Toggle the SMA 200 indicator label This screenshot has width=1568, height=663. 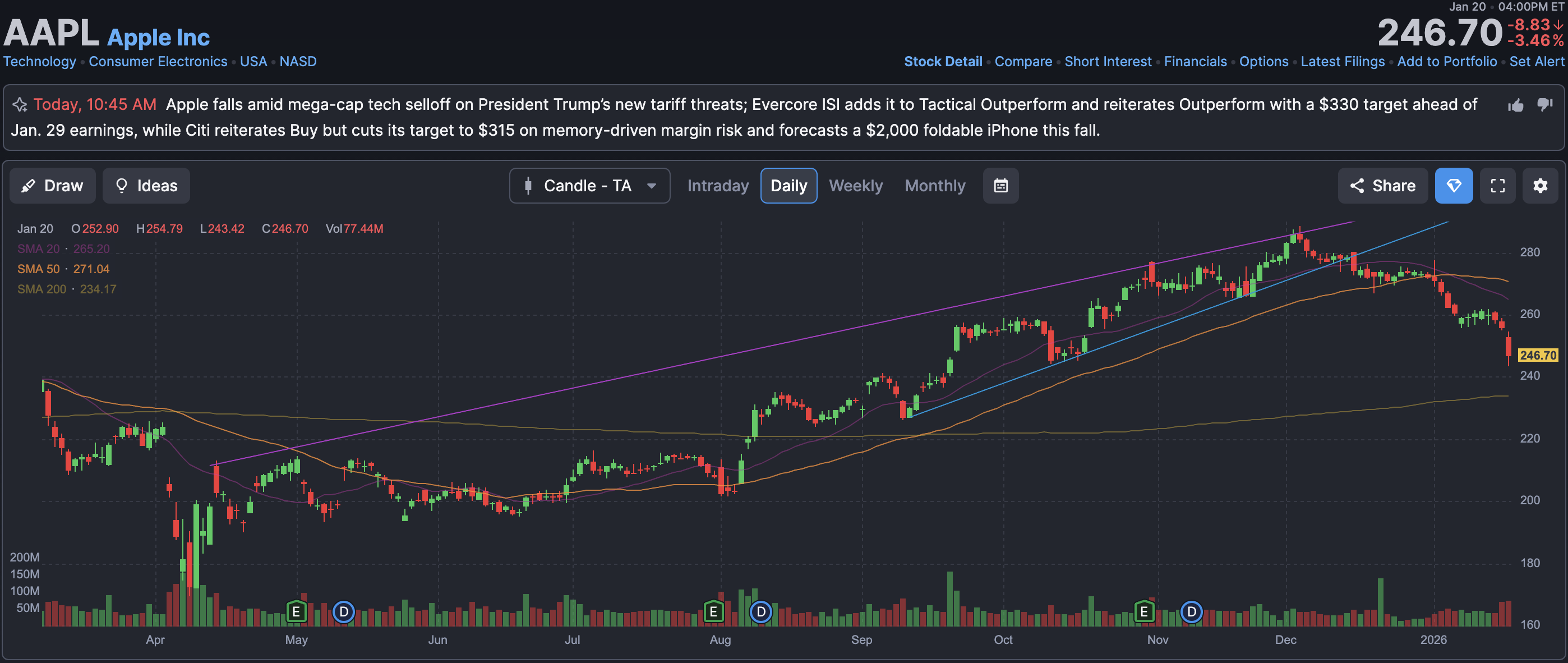tap(41, 289)
